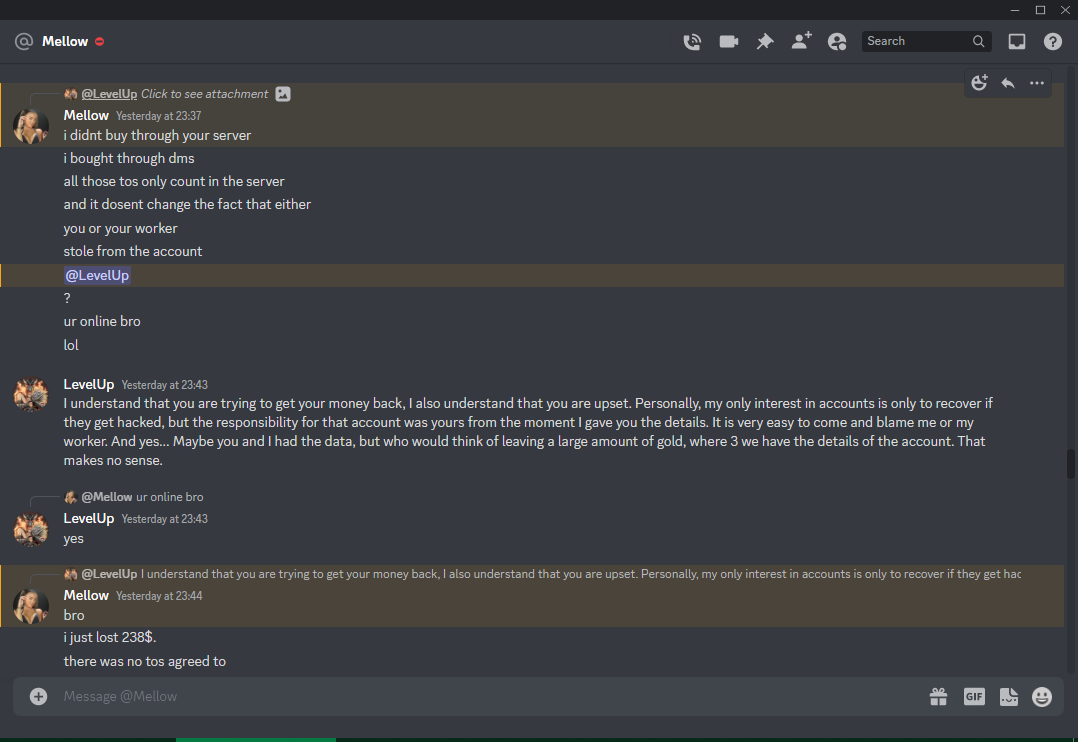The height and width of the screenshot is (742, 1078).
Task: Click the Message @Mellow text box
Action: (481, 697)
